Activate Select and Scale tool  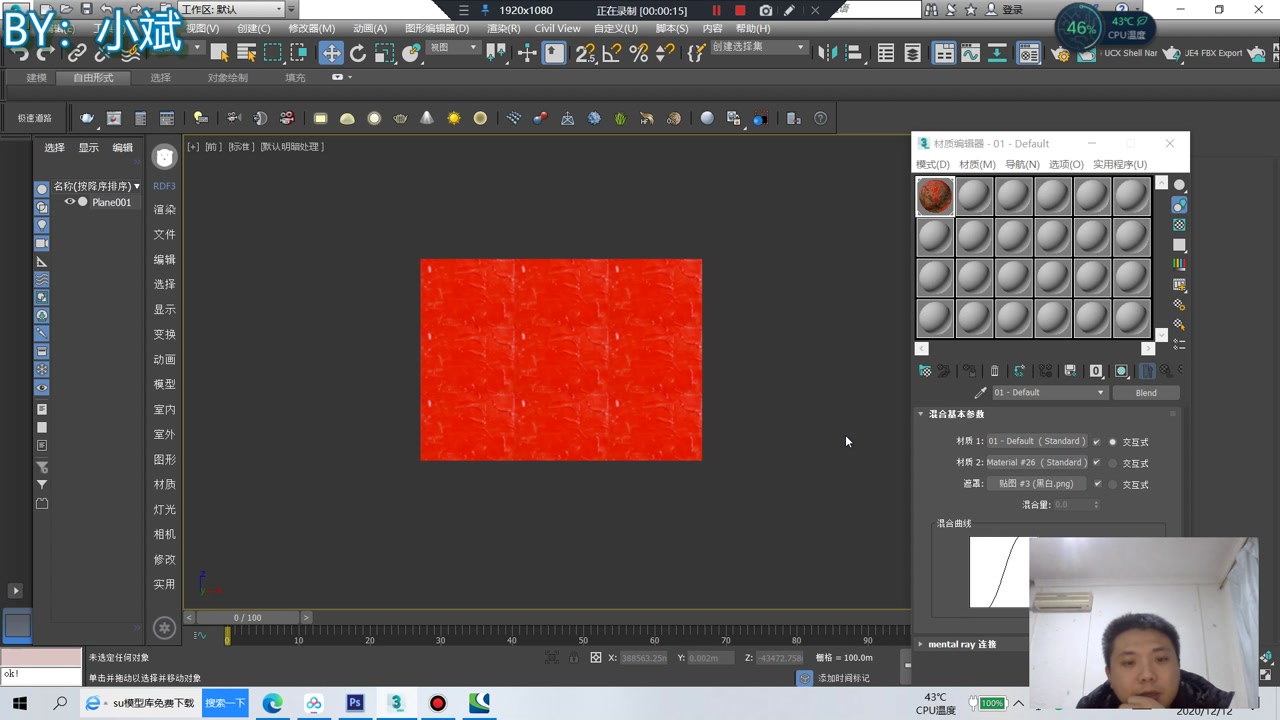[384, 53]
